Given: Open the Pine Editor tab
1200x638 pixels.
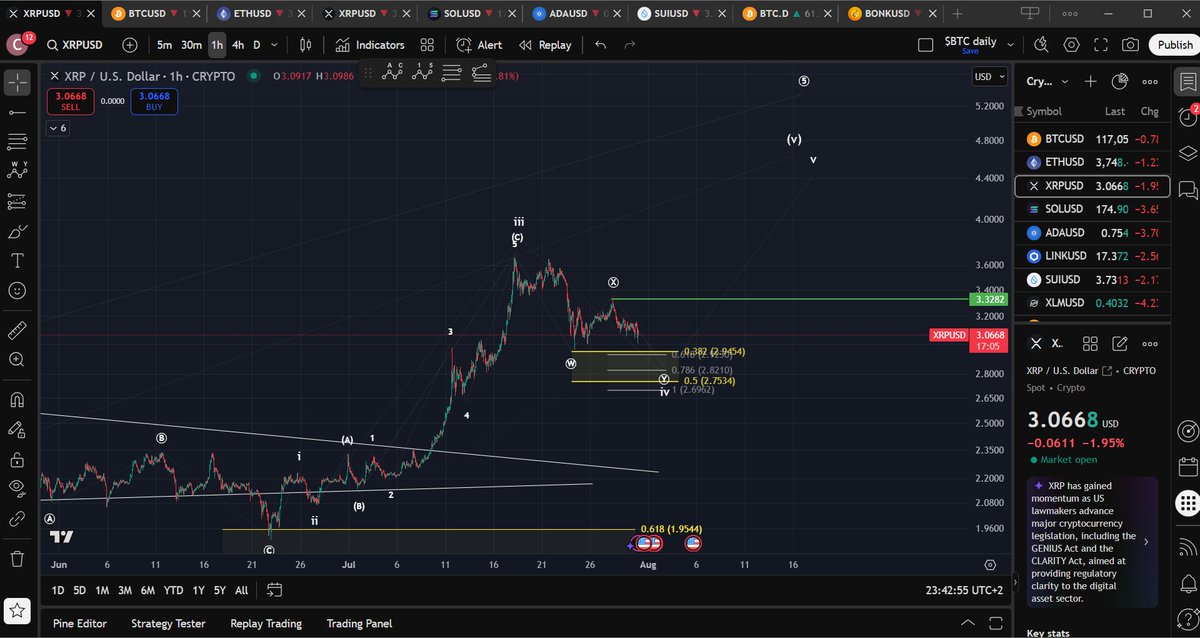Looking at the screenshot, I should pos(79,623).
